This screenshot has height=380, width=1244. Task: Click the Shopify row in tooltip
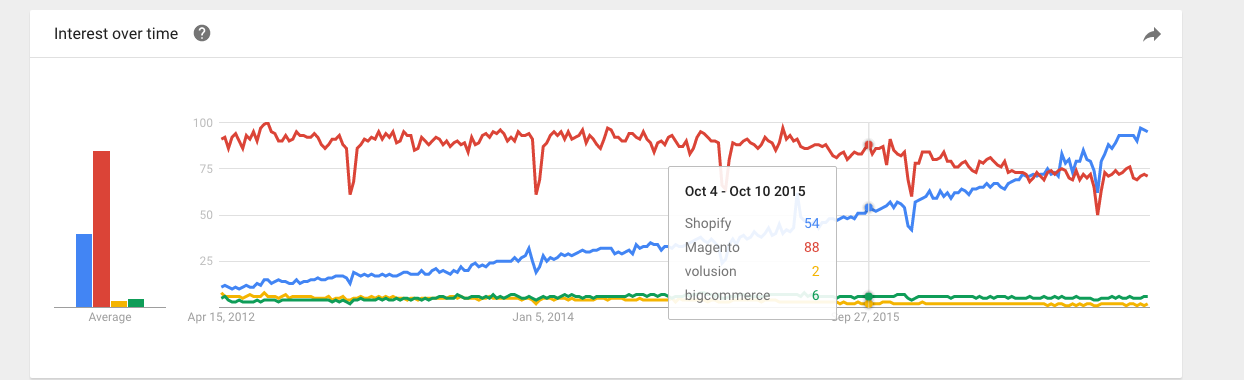[x=752, y=222]
